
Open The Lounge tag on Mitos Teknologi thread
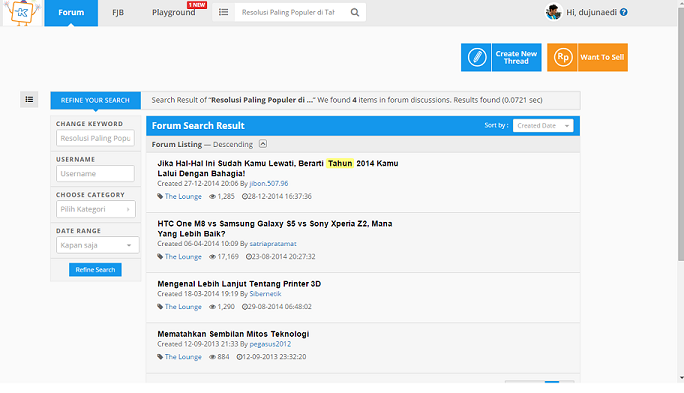pos(183,357)
